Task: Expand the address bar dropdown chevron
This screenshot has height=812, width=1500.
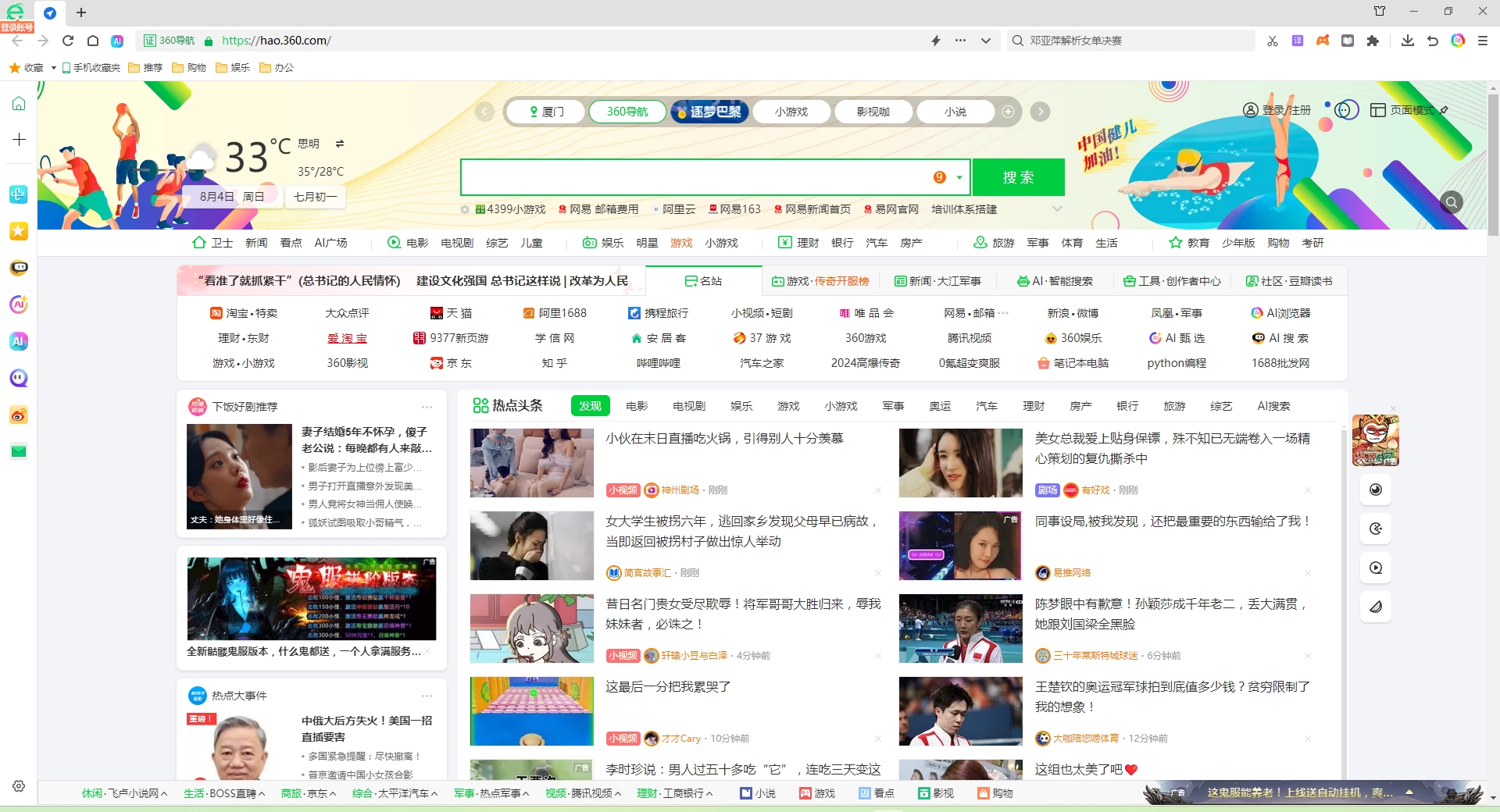Action: click(x=986, y=41)
